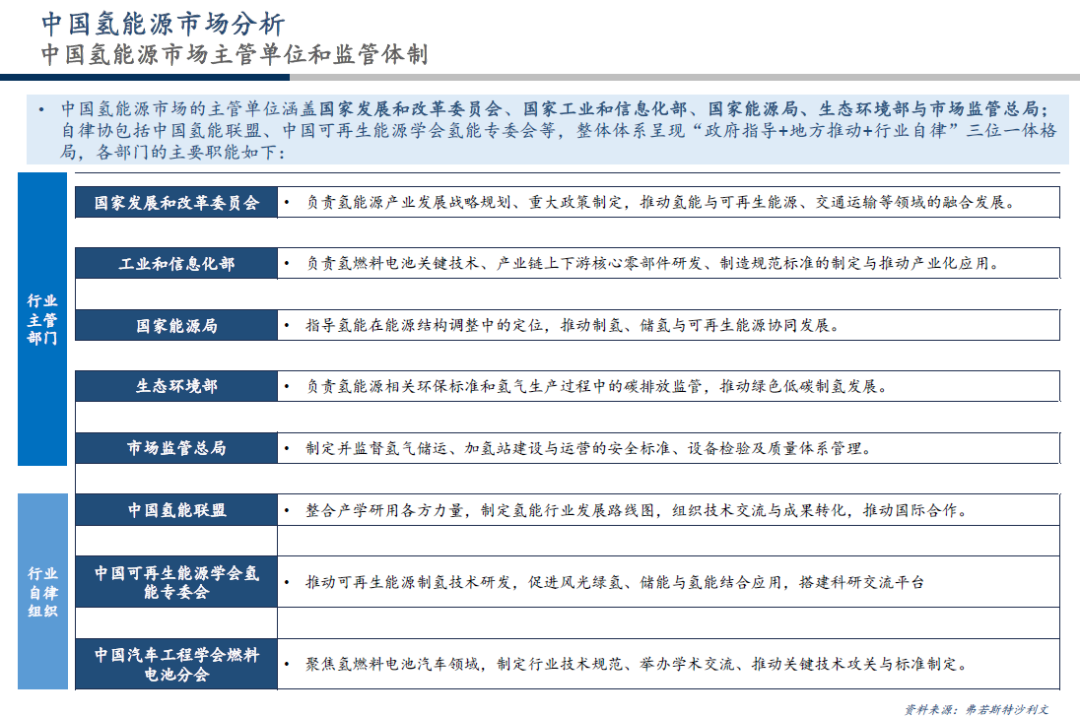Select the 行业自律组织 side label
Viewport: 1080px width, 716px height.
[43, 591]
